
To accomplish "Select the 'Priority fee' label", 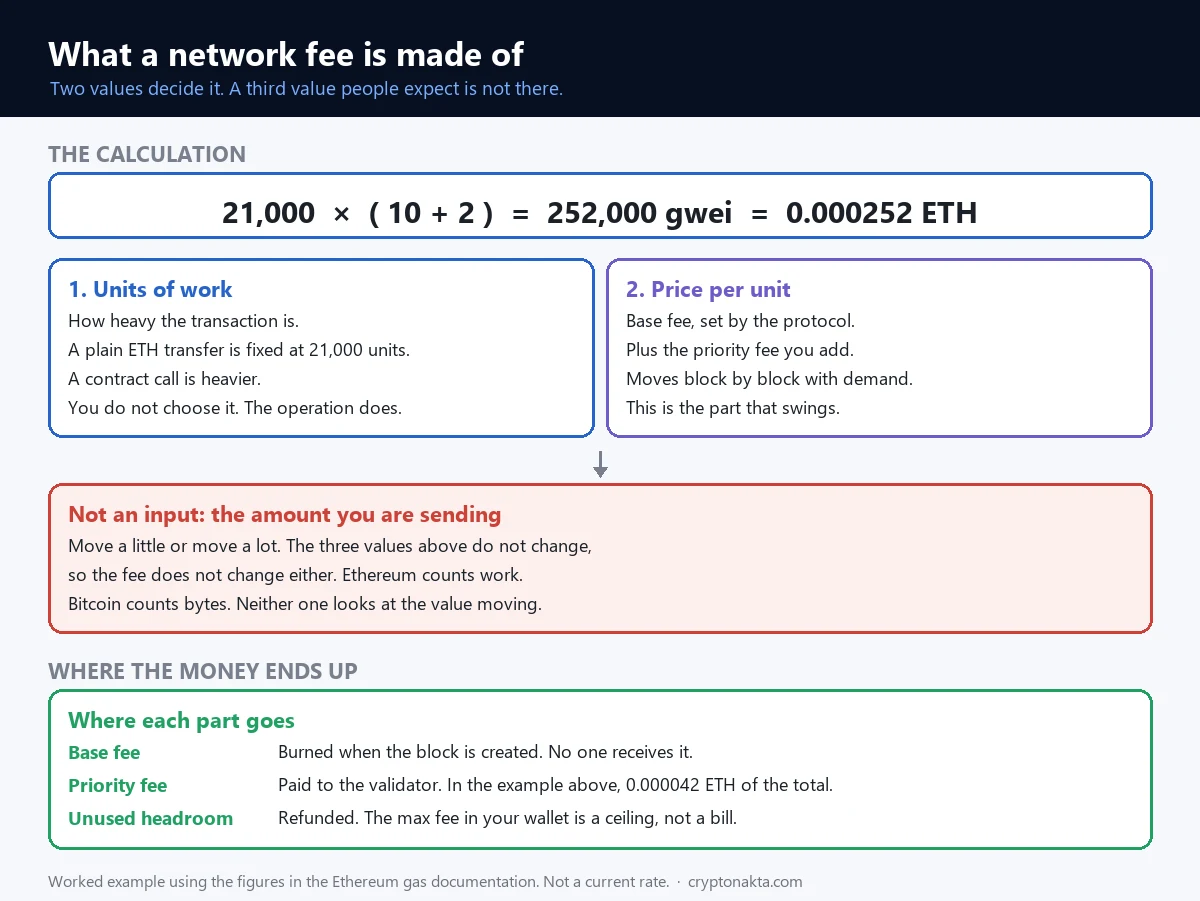I will pos(117,786).
